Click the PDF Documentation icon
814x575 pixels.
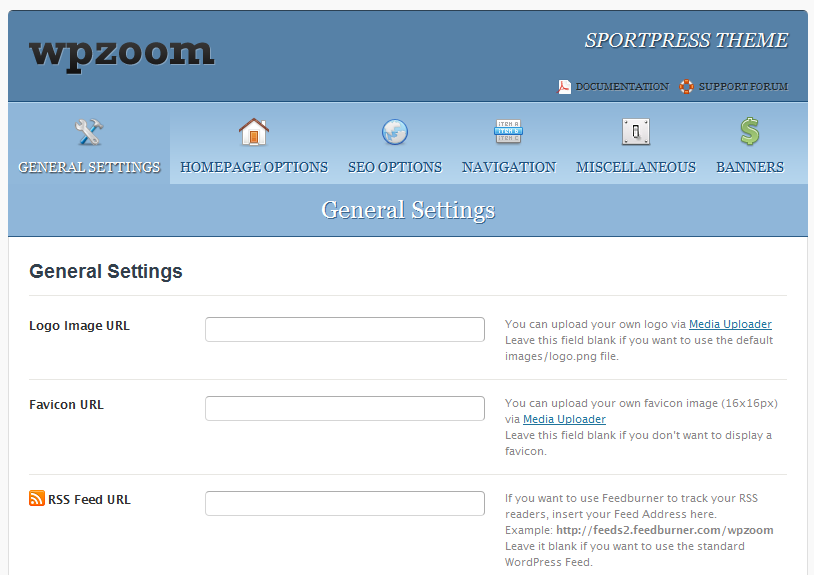click(564, 87)
